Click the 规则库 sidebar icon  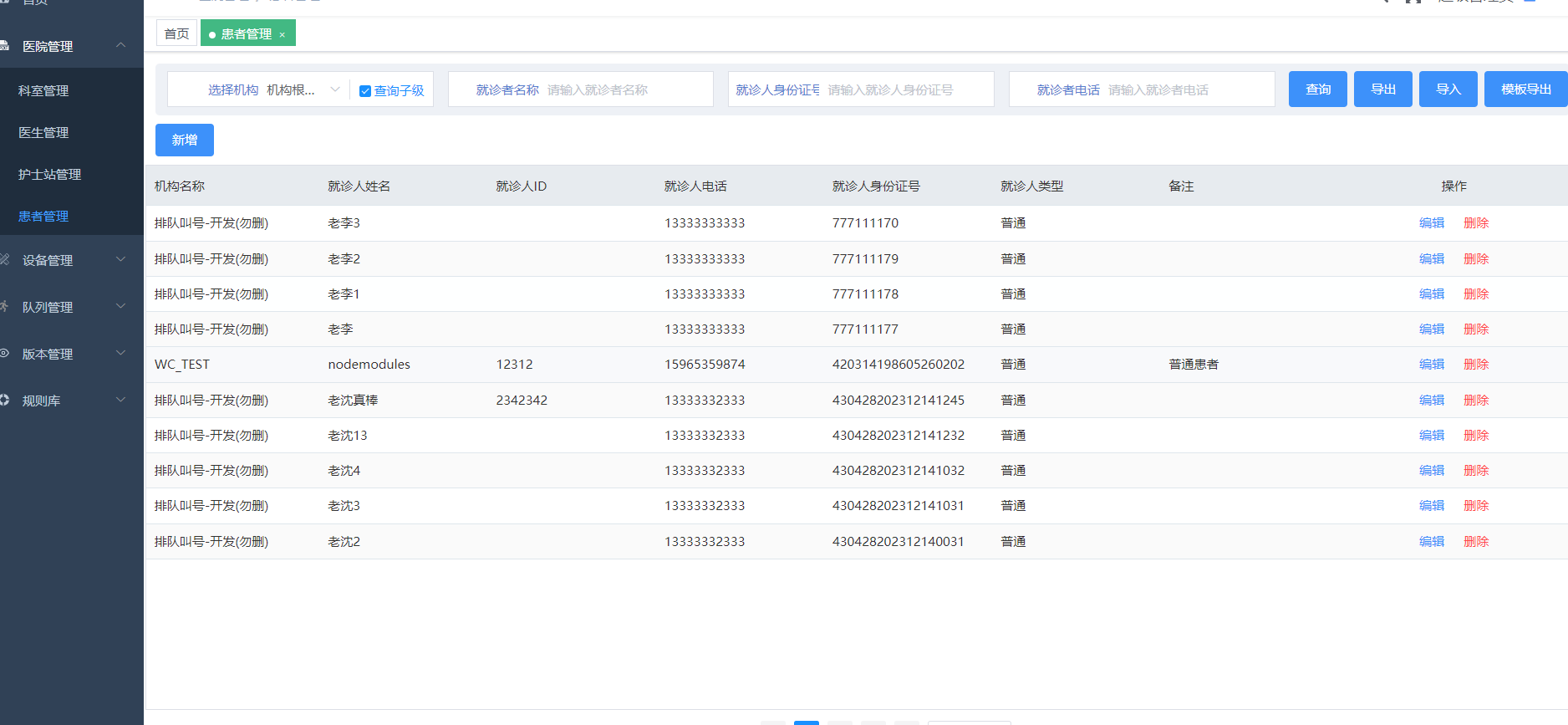(x=4, y=401)
